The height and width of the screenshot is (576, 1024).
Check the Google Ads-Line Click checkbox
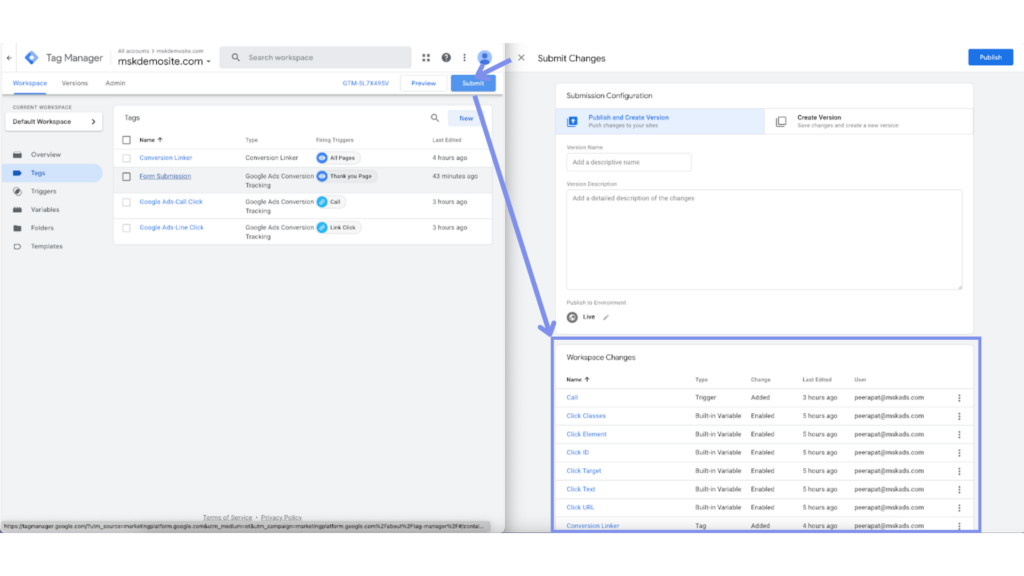[x=127, y=227]
